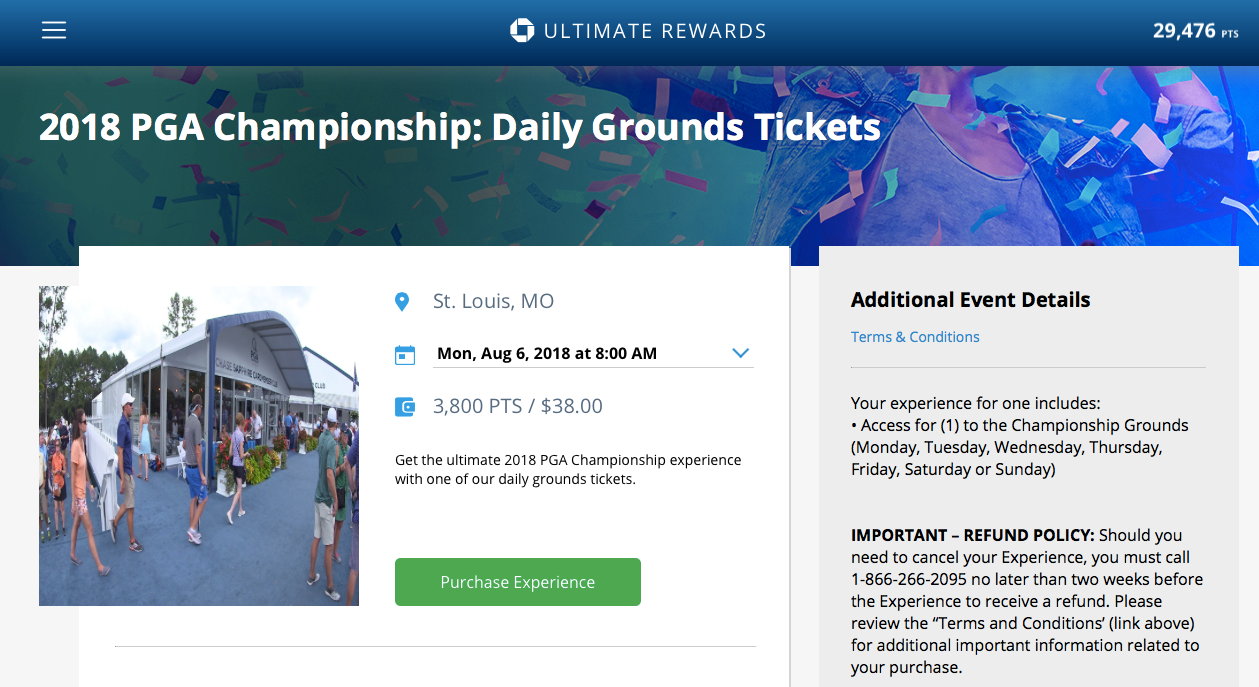Click the location pin icon
This screenshot has width=1259, height=687.
402,301
